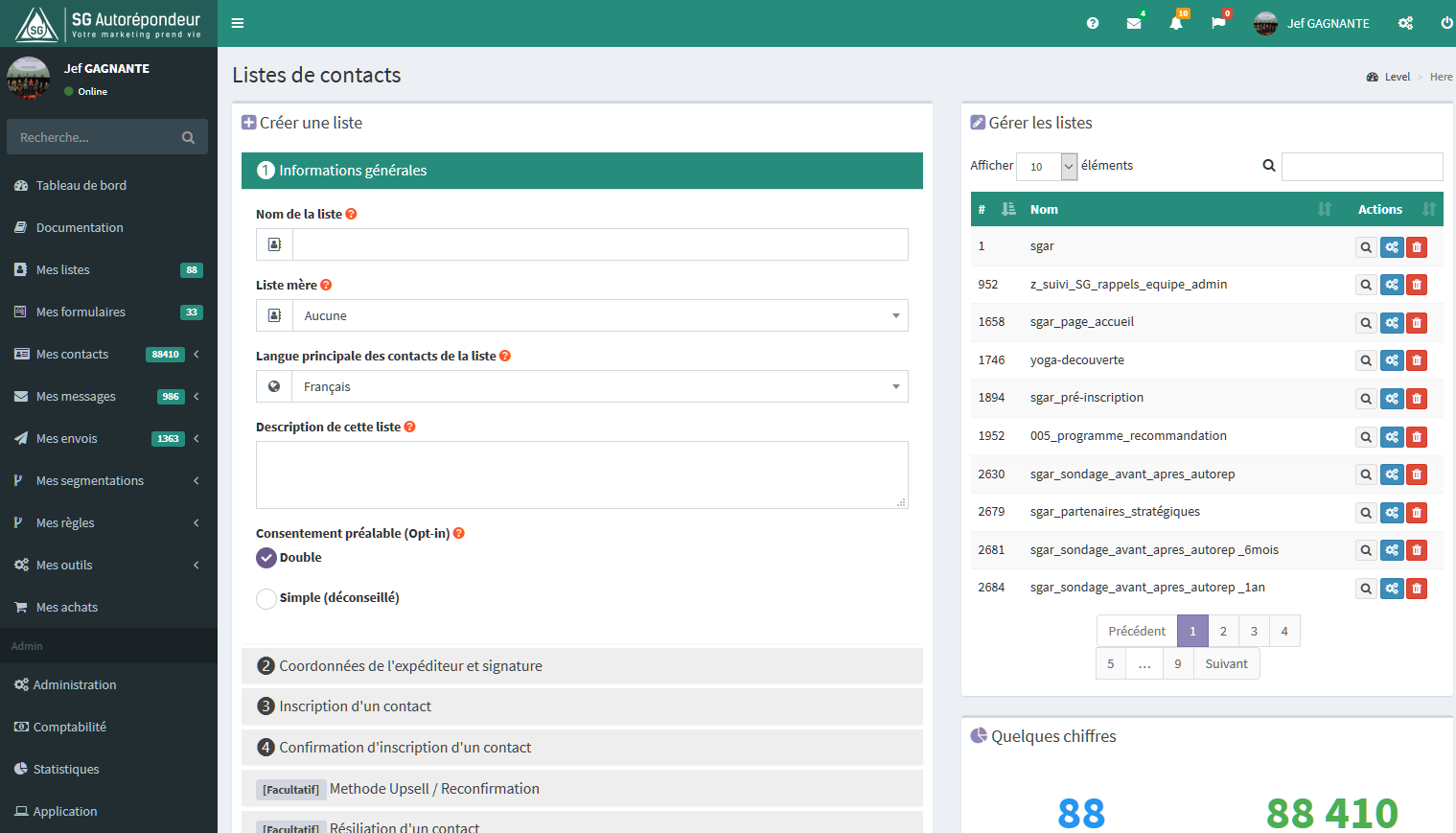Screen dimensions: 1456x833
Task: Expand Confirmation d'inscription d'un contact section
Action: [x=582, y=748]
